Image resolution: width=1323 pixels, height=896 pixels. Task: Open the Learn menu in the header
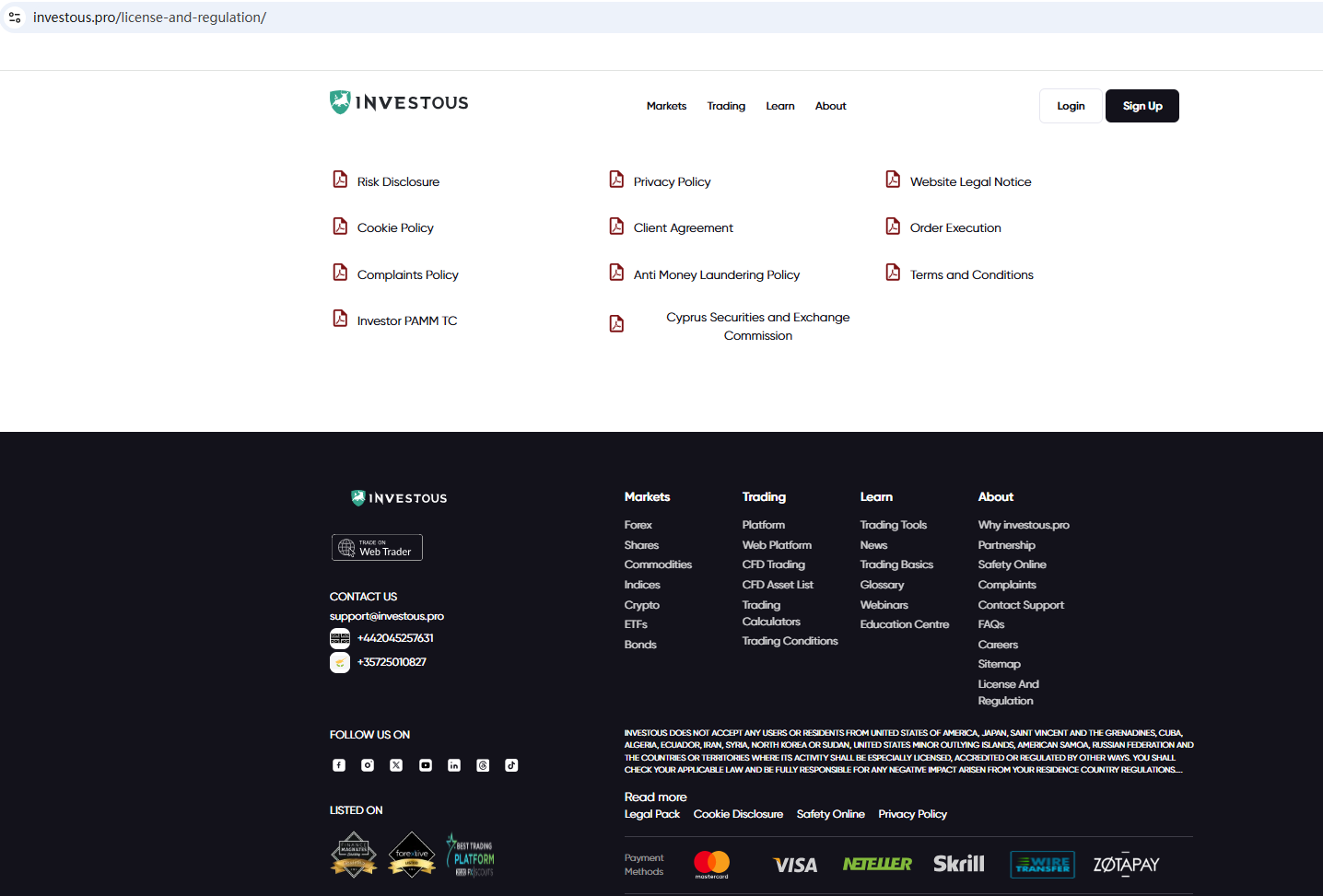click(780, 106)
